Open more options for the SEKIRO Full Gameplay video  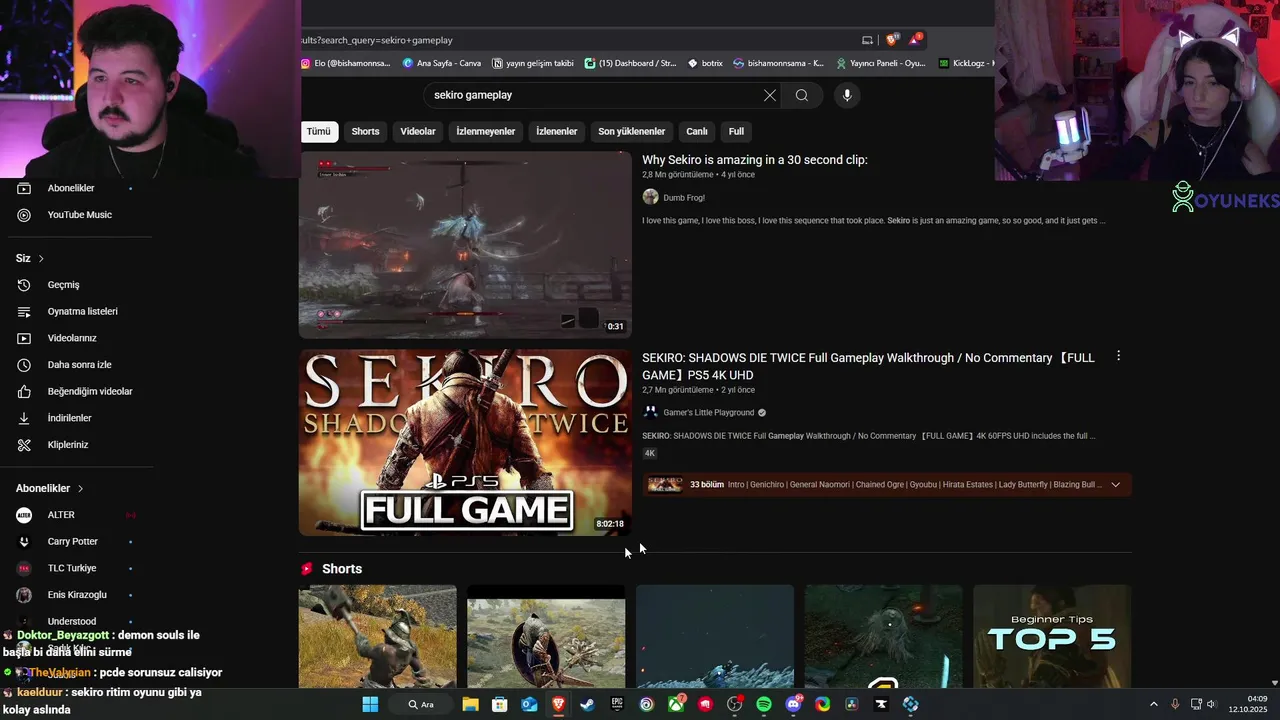click(x=1118, y=356)
